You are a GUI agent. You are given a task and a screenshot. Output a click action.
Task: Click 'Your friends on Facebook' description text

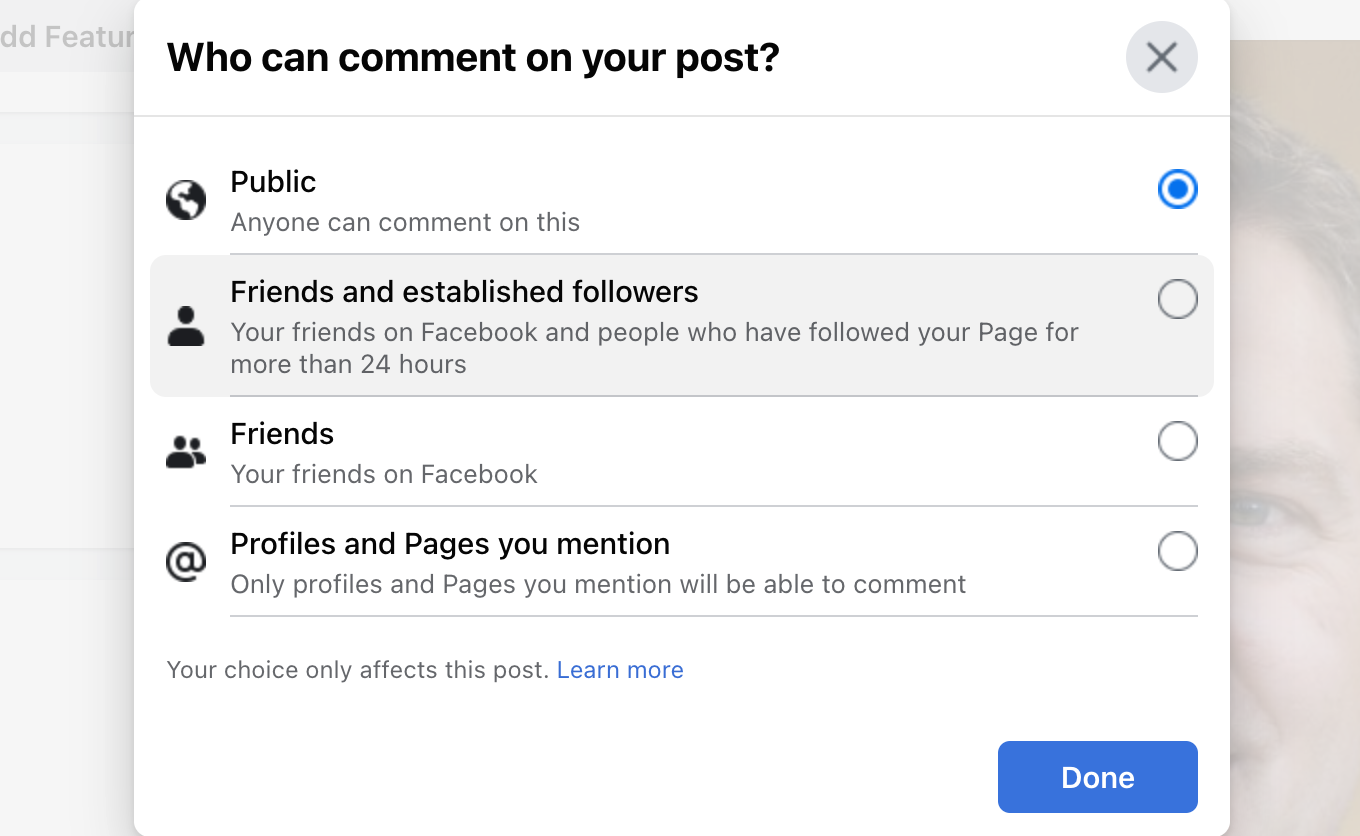tap(384, 474)
